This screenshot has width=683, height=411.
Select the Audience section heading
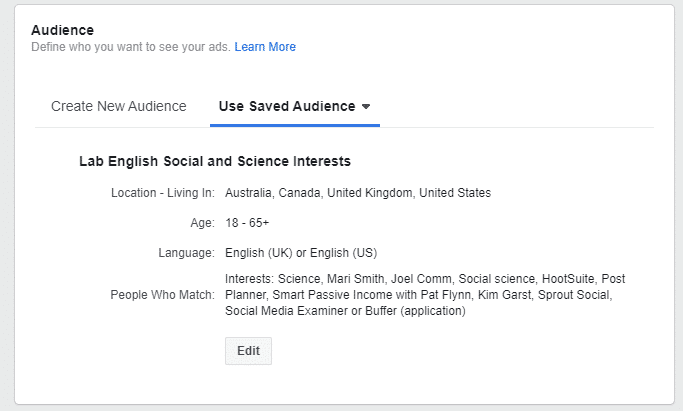(x=63, y=30)
